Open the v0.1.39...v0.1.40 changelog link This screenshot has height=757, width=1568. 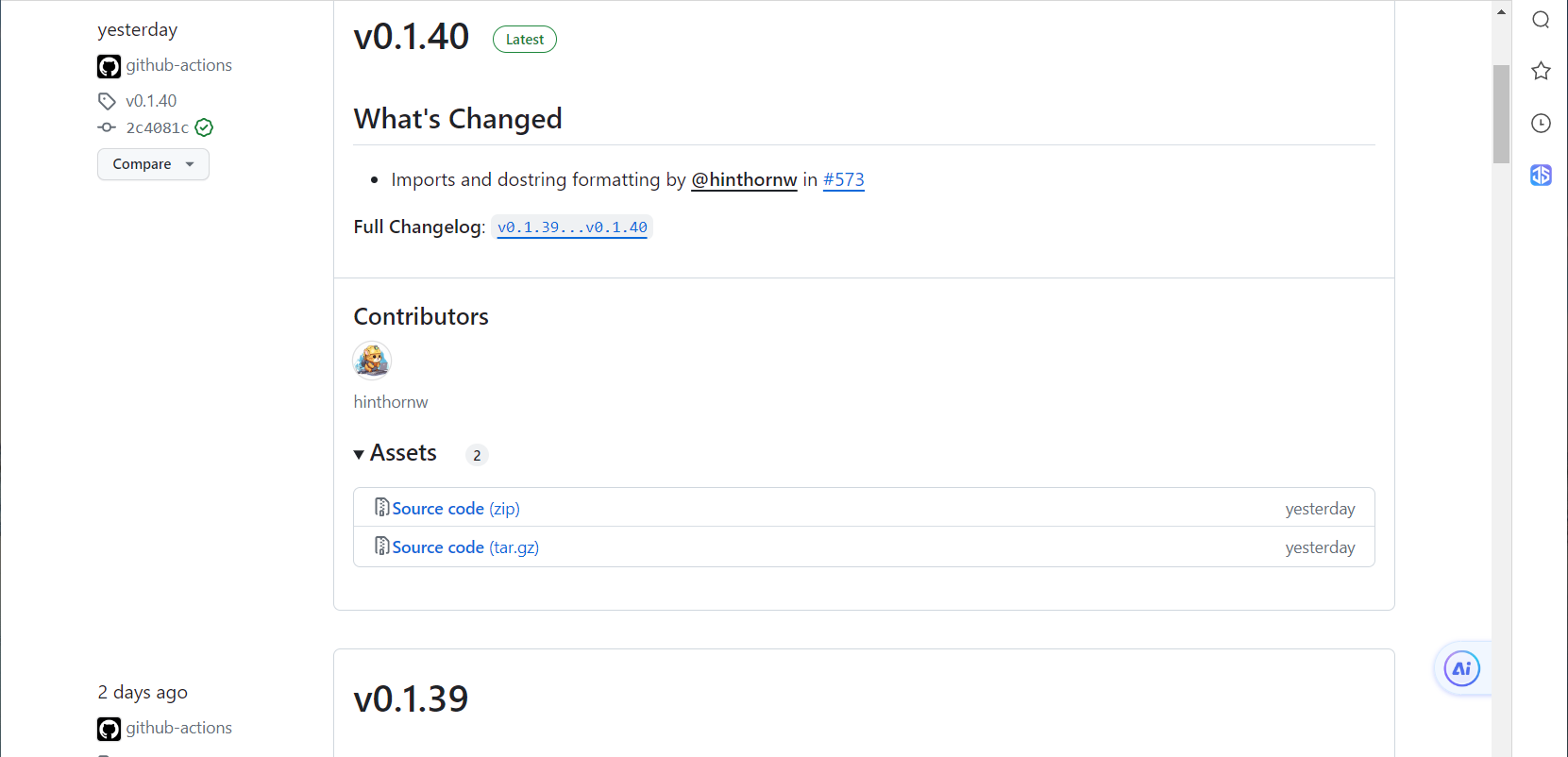572,227
